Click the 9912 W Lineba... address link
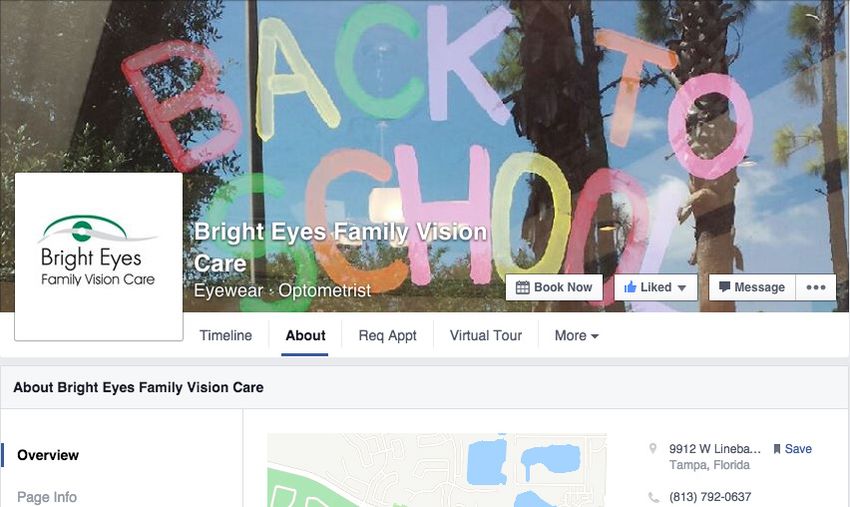Viewport: 850px width, 507px height. tap(714, 449)
